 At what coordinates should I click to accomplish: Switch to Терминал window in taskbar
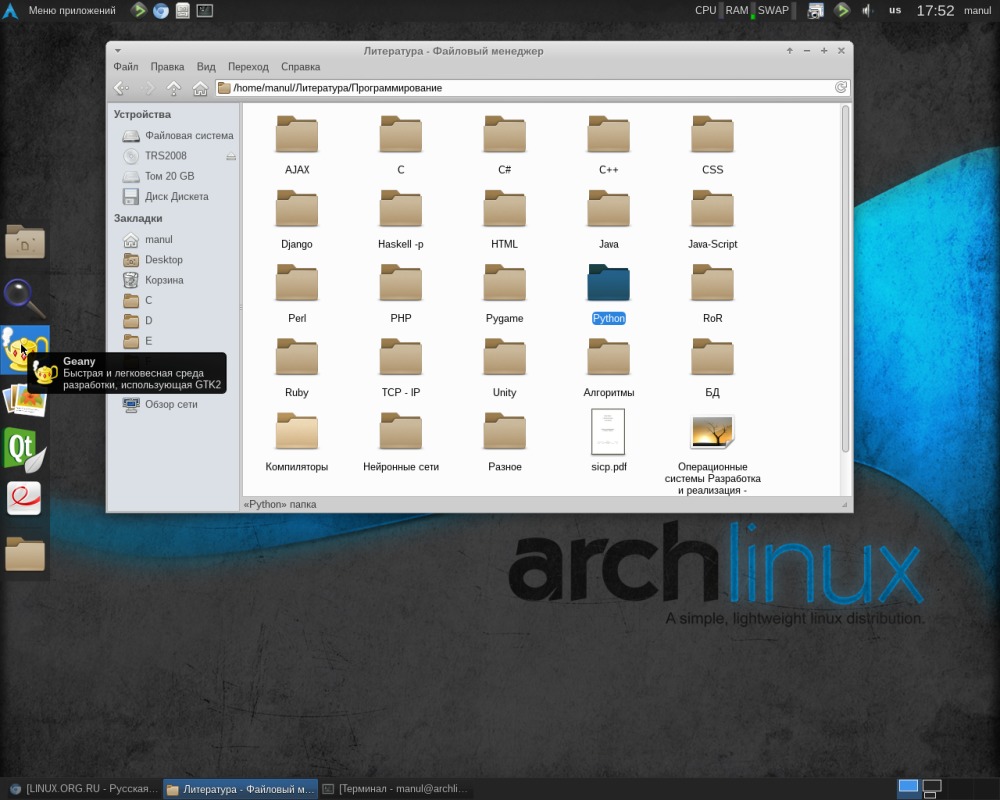tap(395, 789)
